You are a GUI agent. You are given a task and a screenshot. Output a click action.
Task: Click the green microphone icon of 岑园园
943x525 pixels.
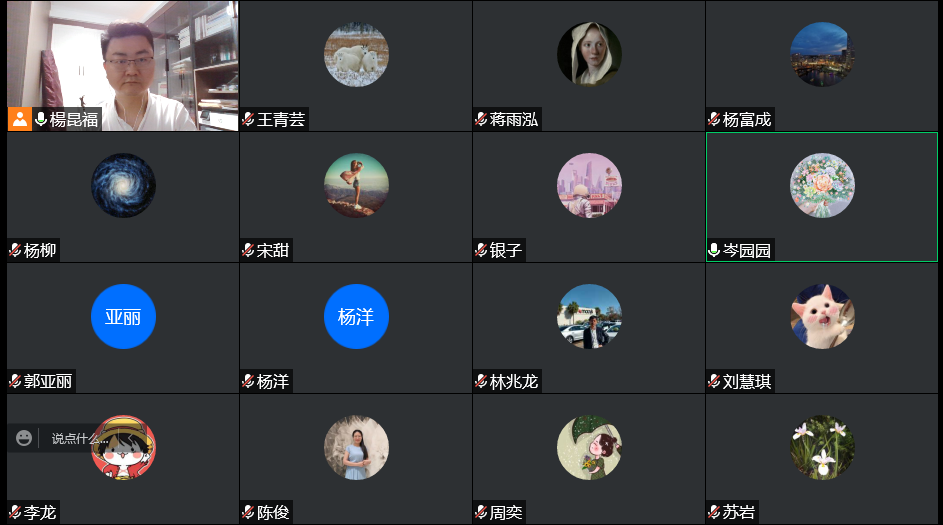(714, 250)
